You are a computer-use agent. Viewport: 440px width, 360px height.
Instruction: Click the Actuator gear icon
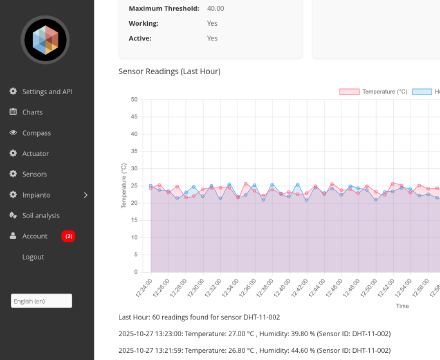(13, 153)
